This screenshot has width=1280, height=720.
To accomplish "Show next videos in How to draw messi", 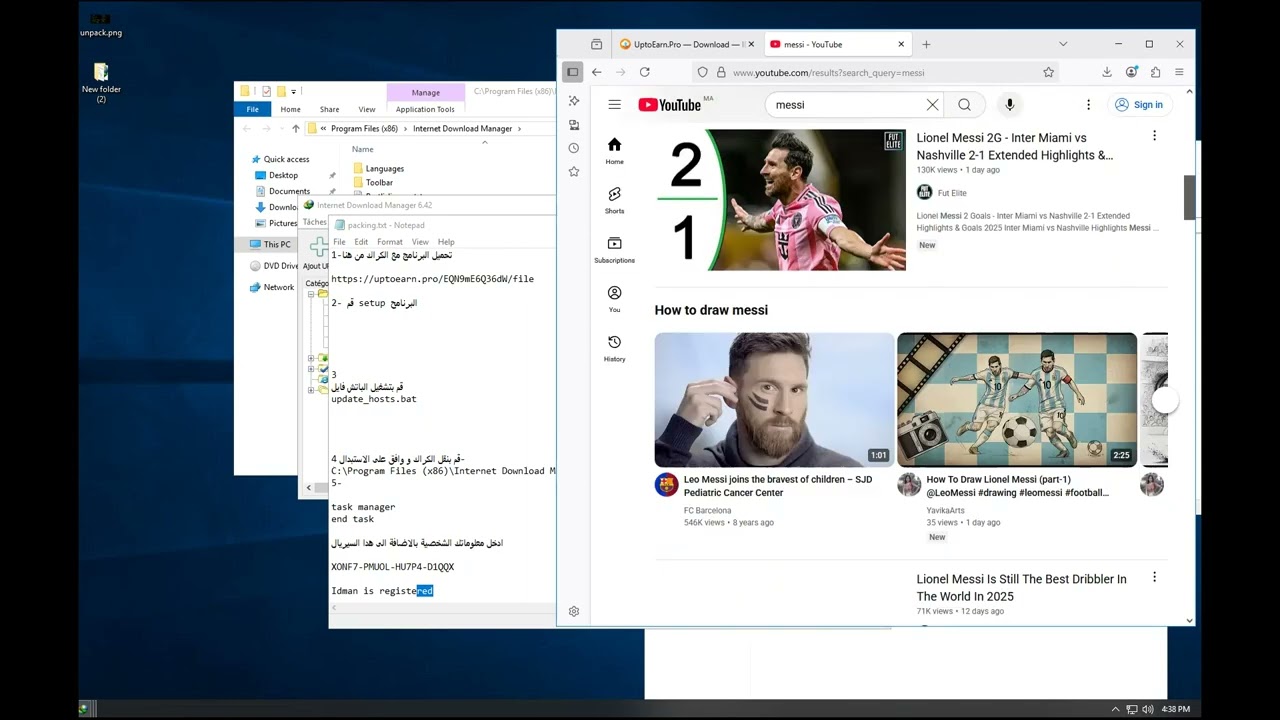I will tap(1164, 400).
